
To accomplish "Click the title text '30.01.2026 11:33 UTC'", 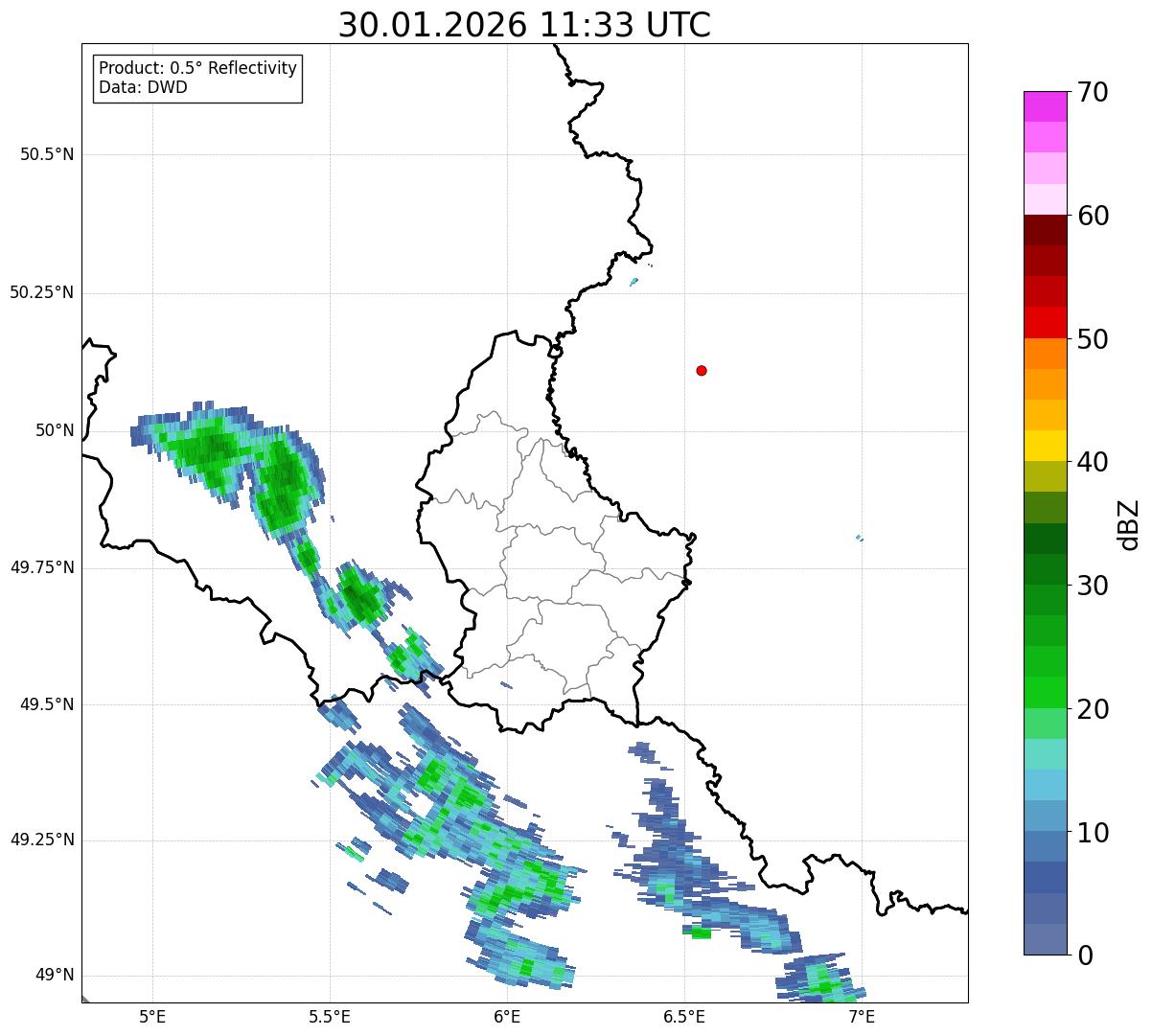I will coord(524,25).
